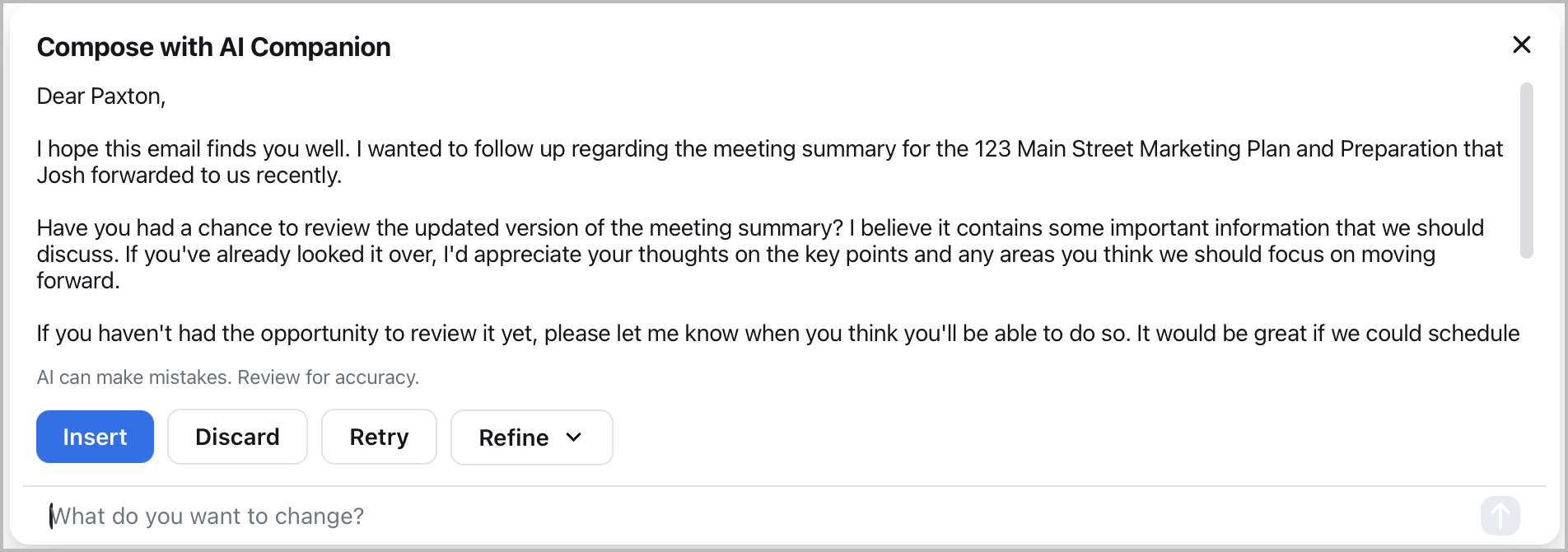
Task: Retry generating the email
Action: tap(379, 437)
